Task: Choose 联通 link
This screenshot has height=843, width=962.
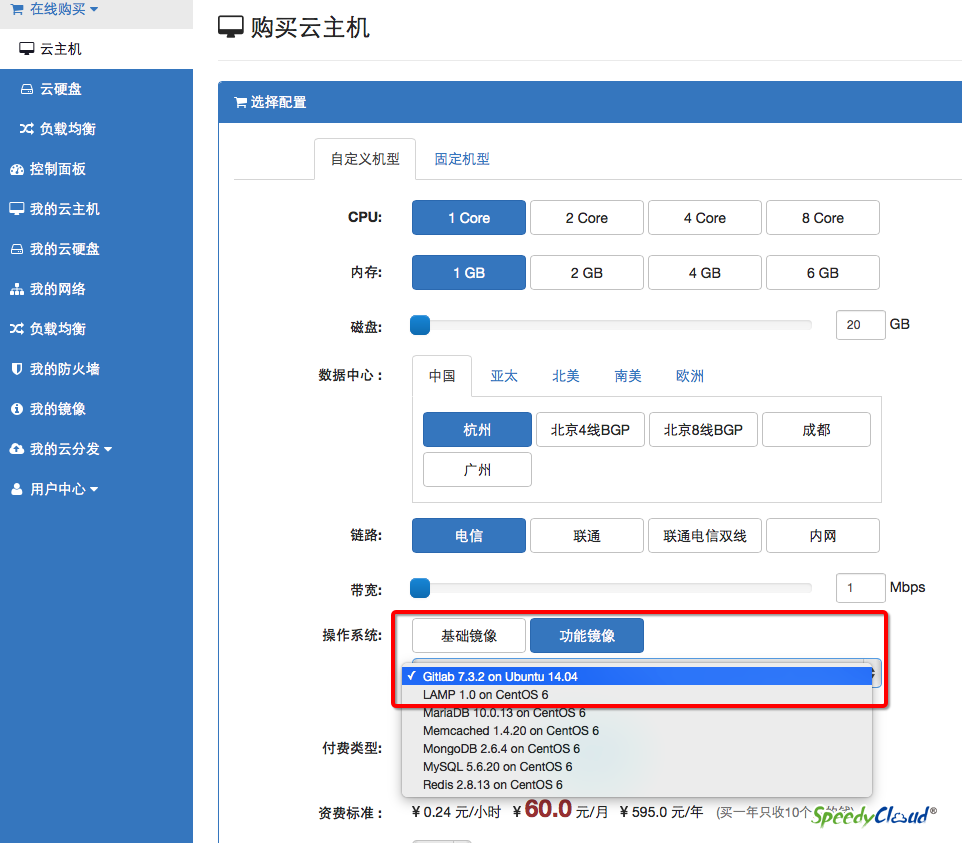Action: pos(587,536)
